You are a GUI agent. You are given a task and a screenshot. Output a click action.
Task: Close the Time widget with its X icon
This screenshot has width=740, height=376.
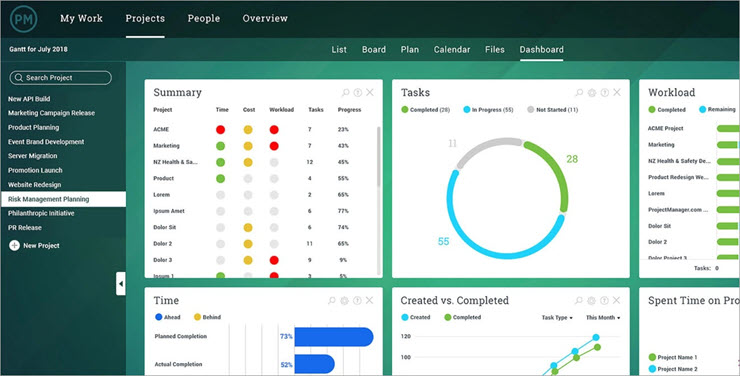point(370,301)
